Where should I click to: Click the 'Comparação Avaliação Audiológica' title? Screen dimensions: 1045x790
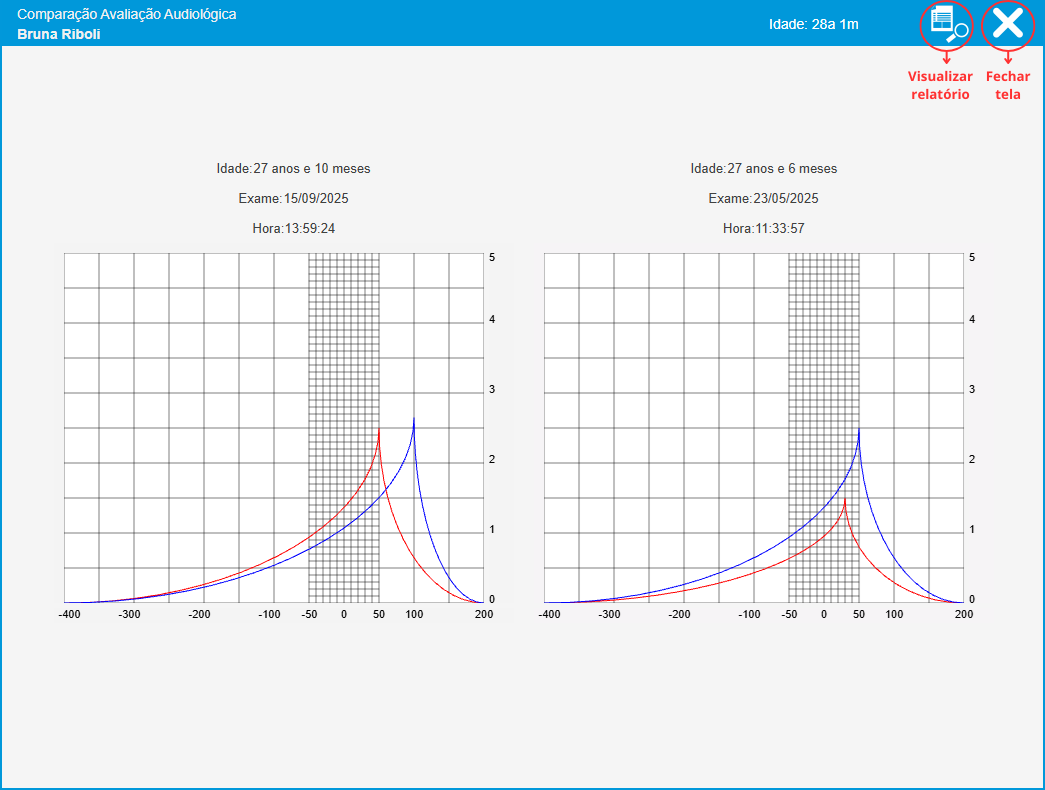pos(127,15)
